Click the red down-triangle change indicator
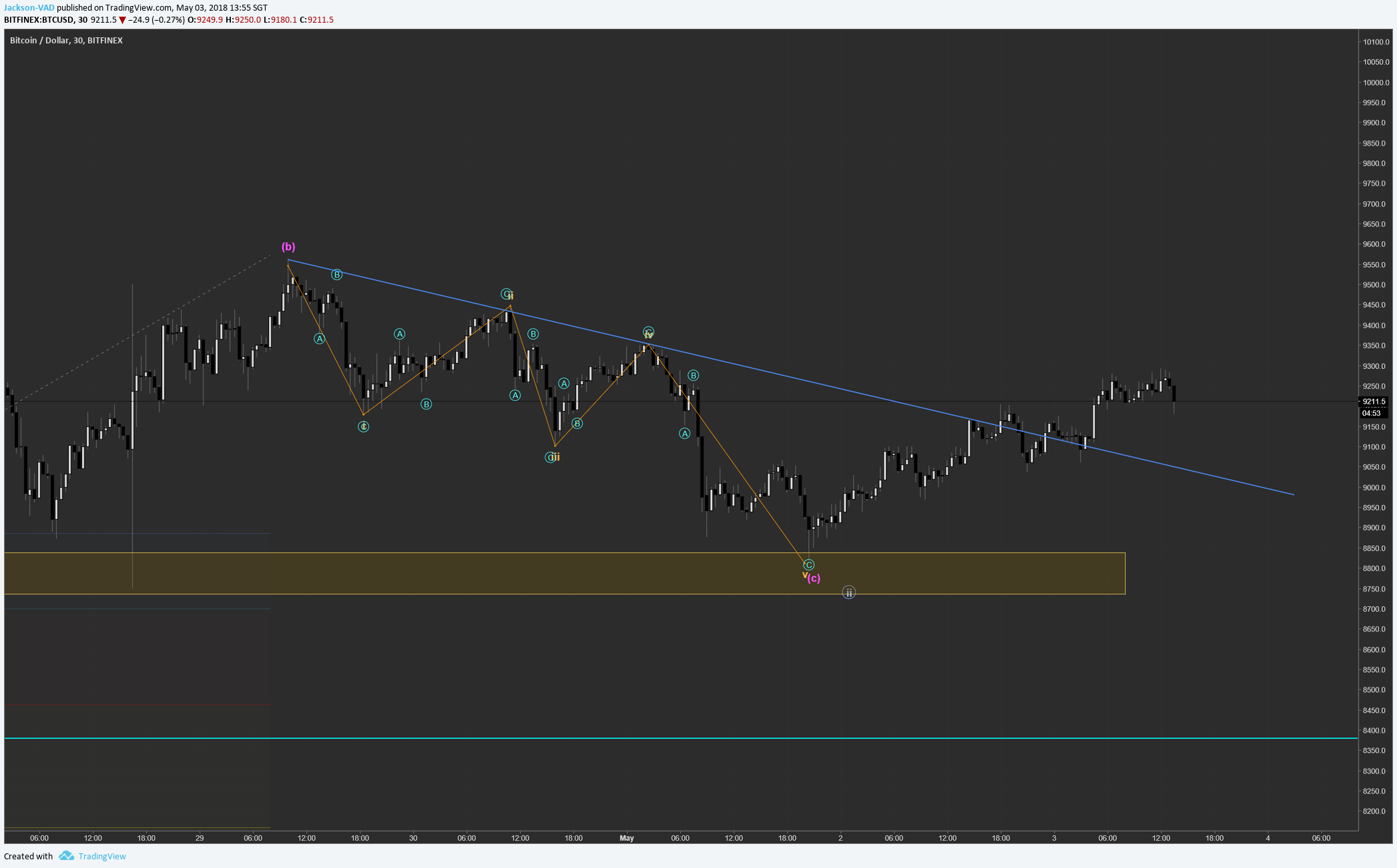 [122, 20]
